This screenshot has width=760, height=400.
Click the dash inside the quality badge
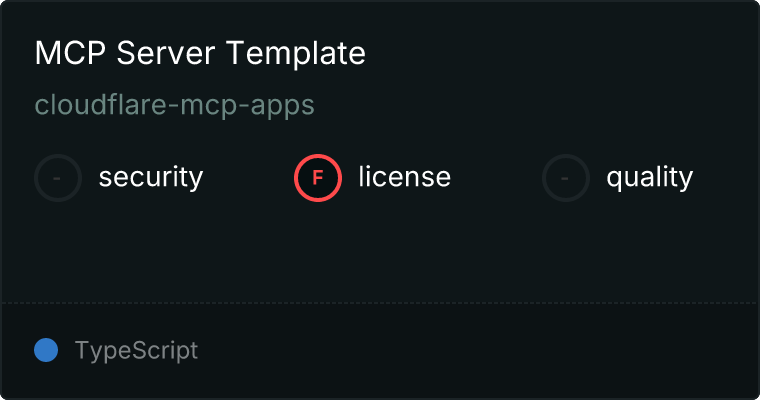[x=565, y=178]
